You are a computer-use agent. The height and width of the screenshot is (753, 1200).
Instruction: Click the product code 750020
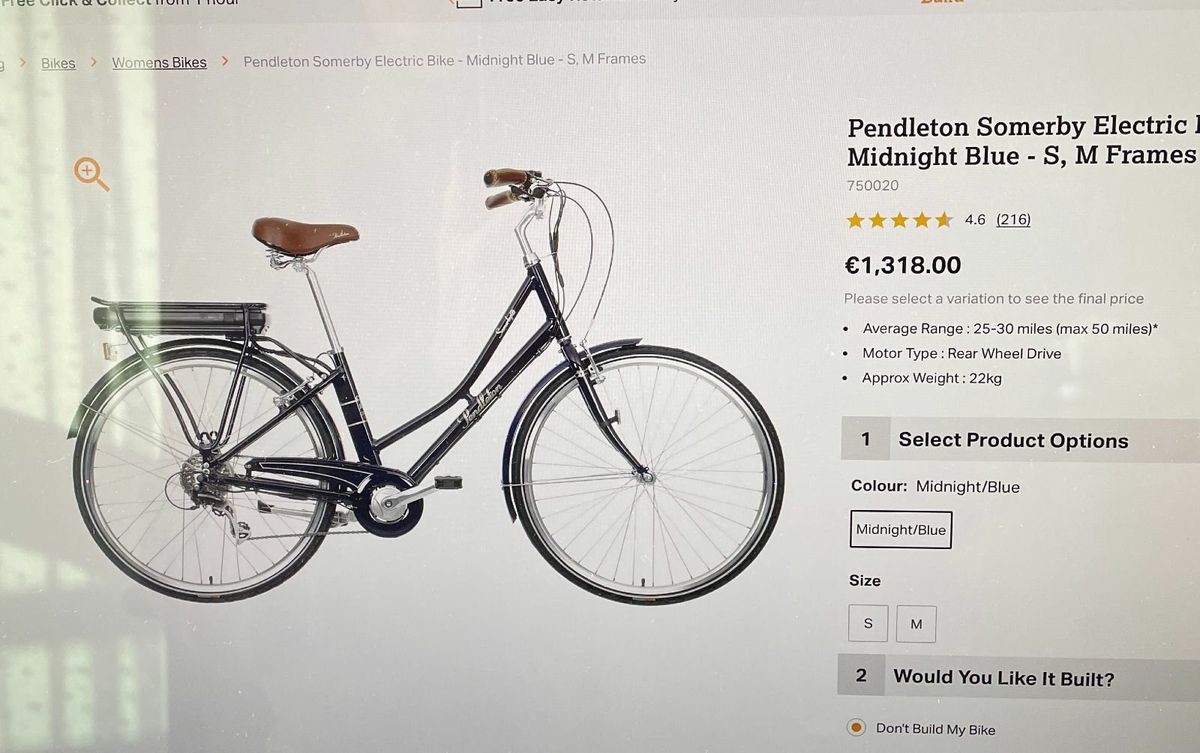click(873, 185)
